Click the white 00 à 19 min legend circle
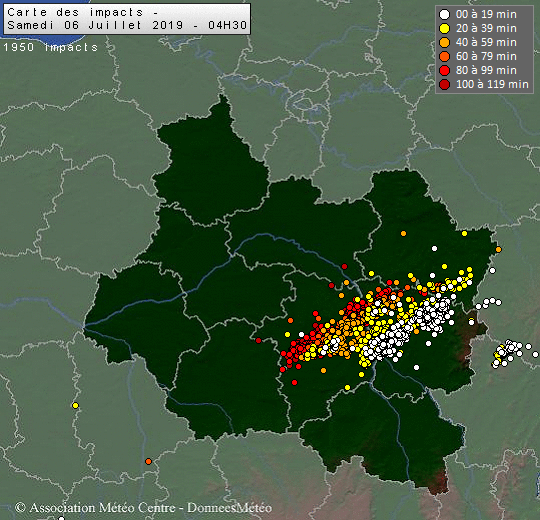The height and width of the screenshot is (520, 540). (x=445, y=14)
